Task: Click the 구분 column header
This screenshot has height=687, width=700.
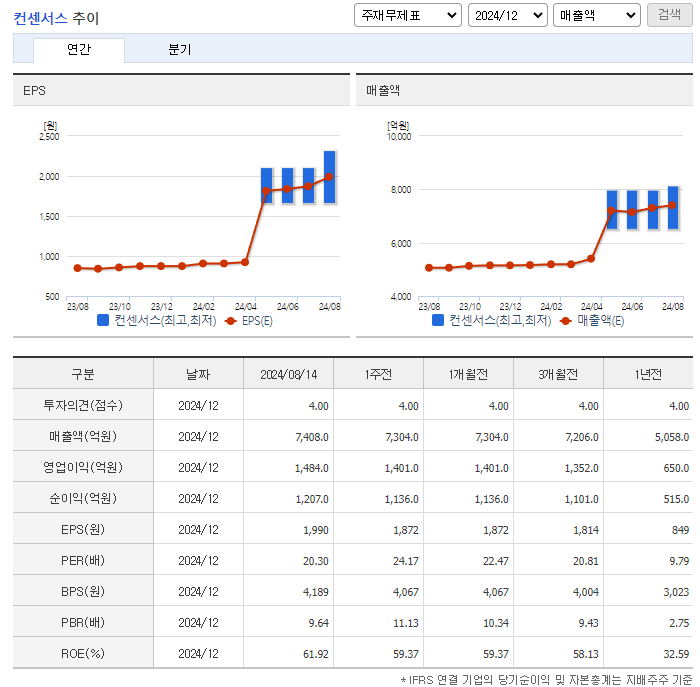Action: coord(83,374)
